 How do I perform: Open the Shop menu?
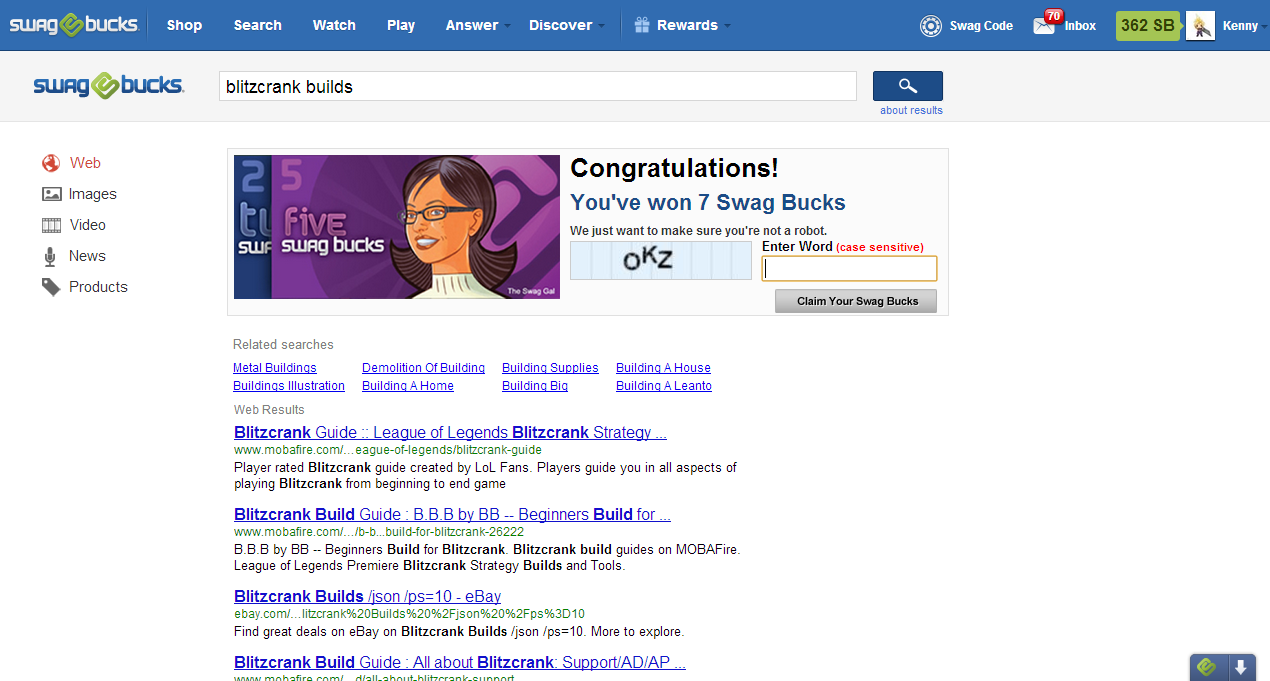(x=184, y=25)
